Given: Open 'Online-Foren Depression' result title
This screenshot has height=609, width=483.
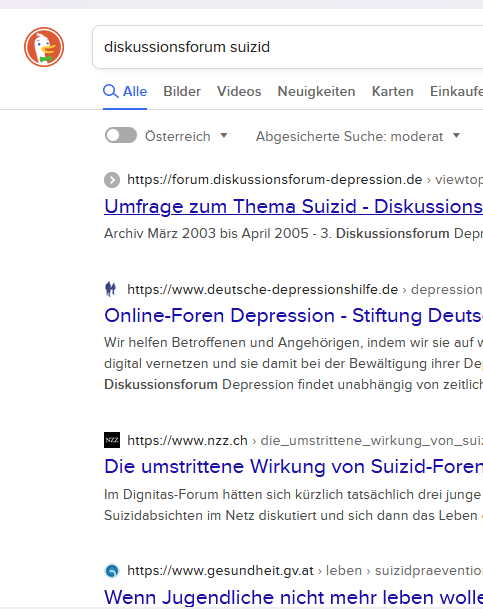Looking at the screenshot, I should (294, 315).
